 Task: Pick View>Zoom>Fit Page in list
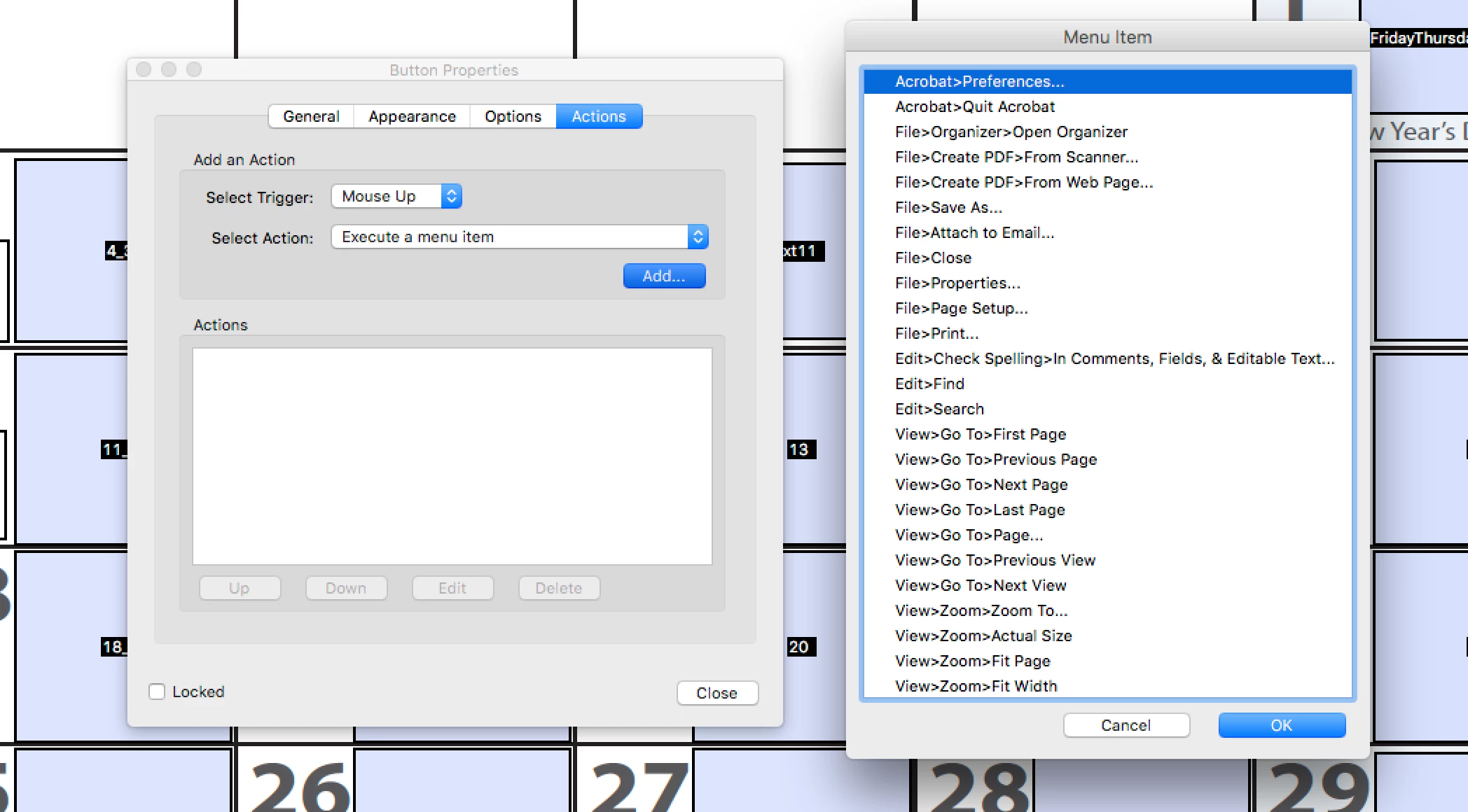pyautogui.click(x=972, y=661)
